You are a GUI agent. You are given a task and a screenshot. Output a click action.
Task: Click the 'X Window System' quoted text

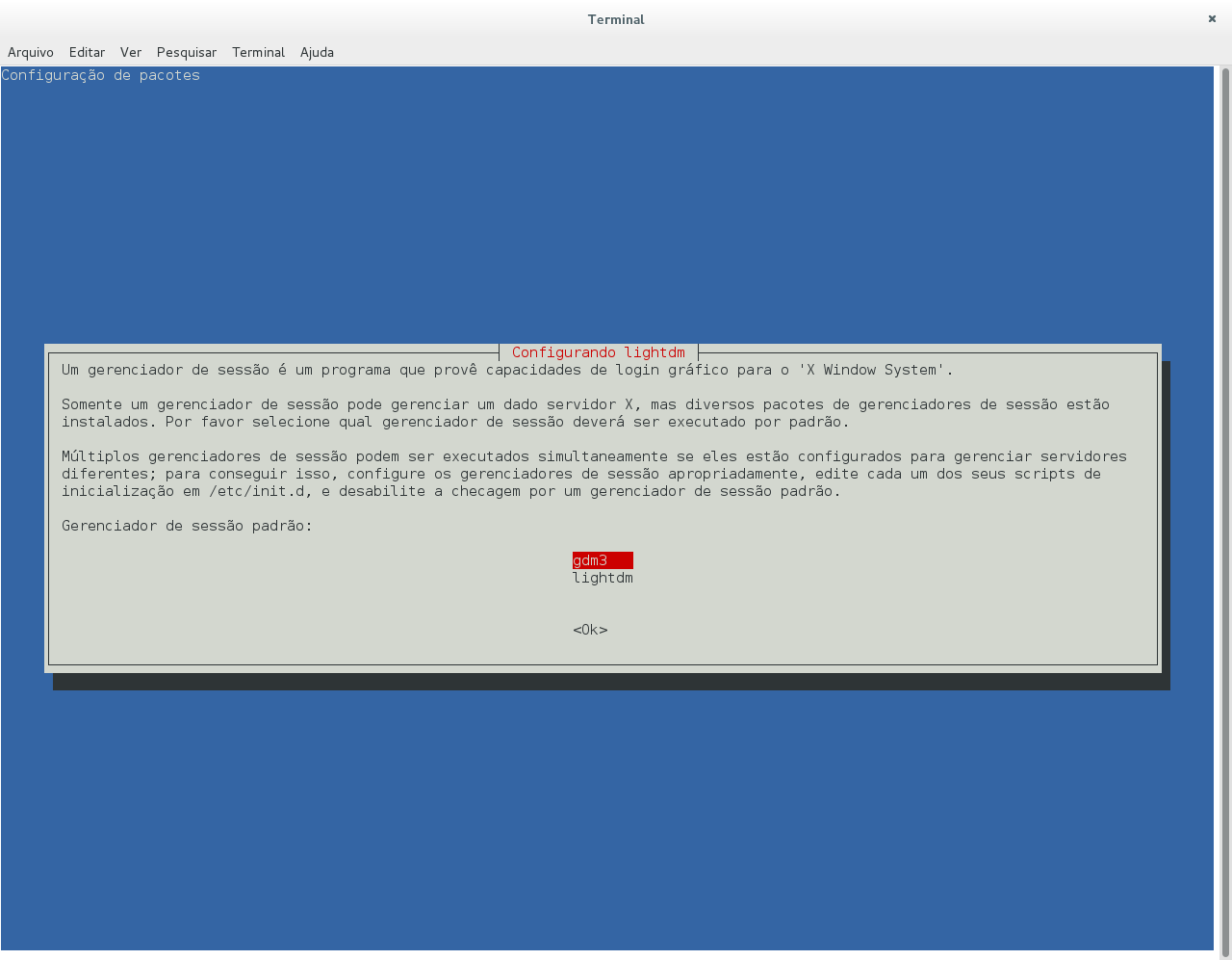[x=875, y=370]
